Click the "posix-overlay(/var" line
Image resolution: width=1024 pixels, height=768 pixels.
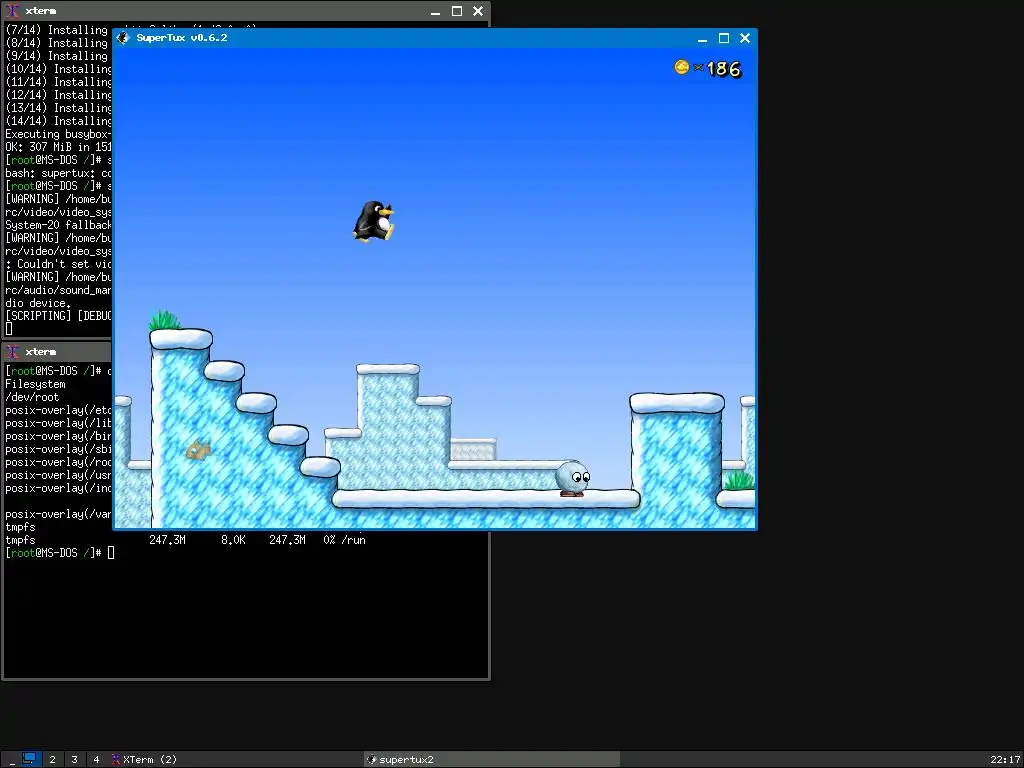coord(59,514)
